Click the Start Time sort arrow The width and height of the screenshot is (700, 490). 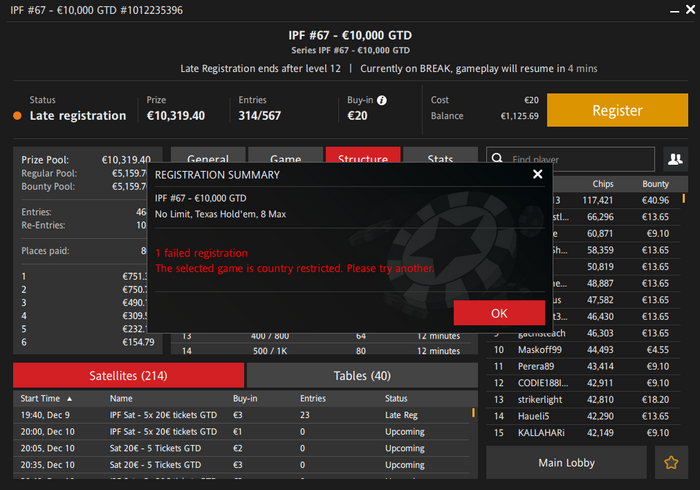69,399
